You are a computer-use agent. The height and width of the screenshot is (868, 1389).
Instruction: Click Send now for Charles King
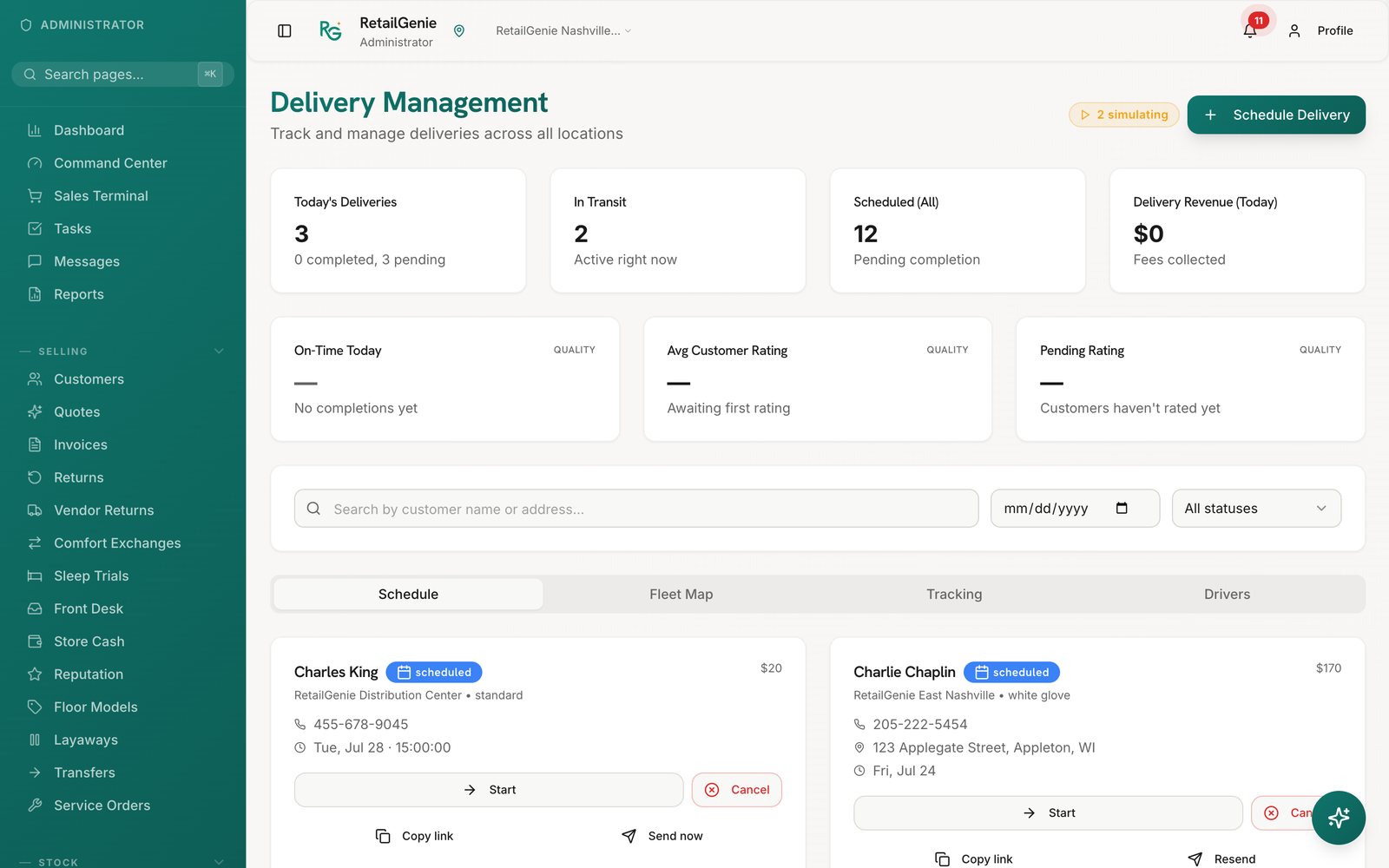tap(662, 836)
